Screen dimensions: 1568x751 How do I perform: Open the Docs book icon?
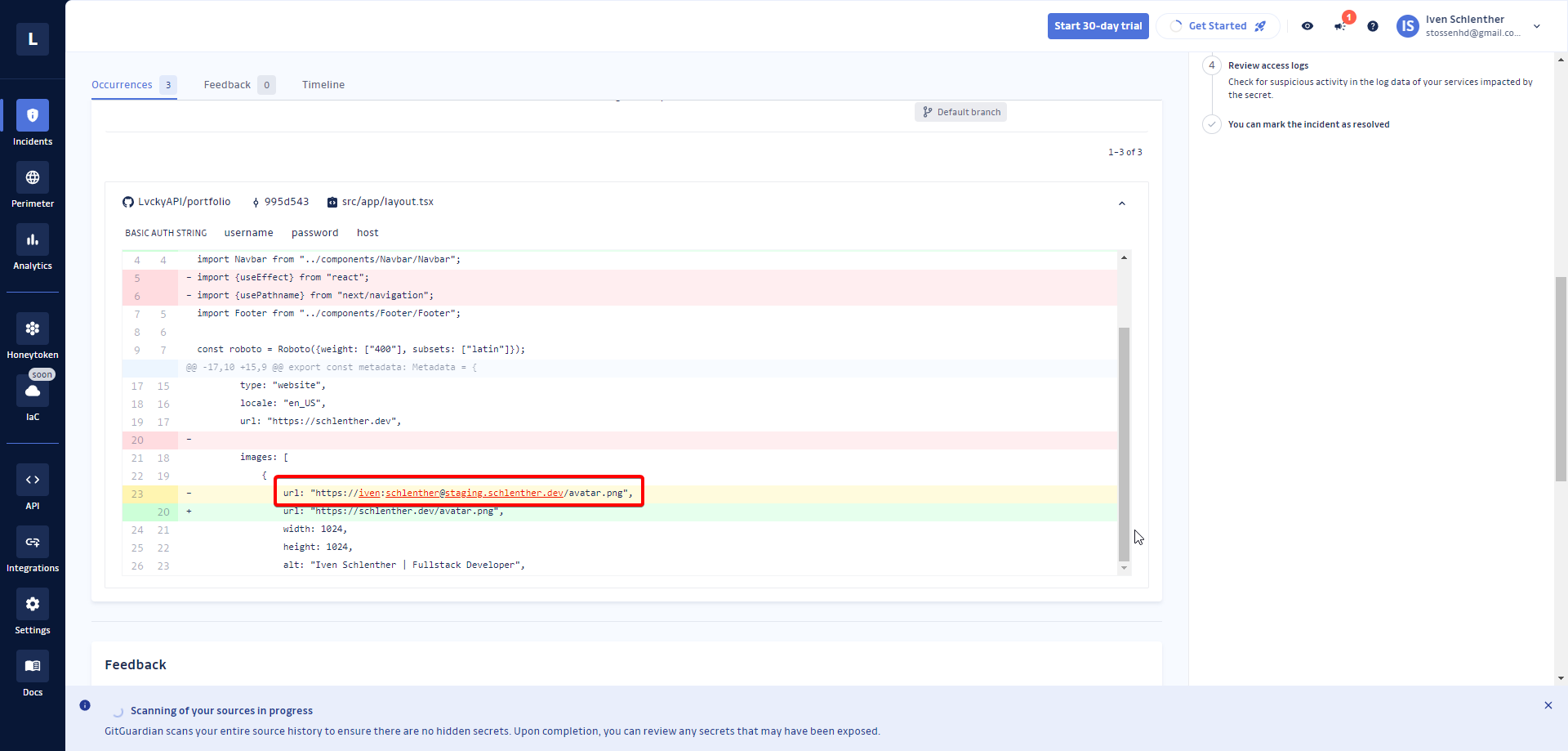tap(33, 667)
